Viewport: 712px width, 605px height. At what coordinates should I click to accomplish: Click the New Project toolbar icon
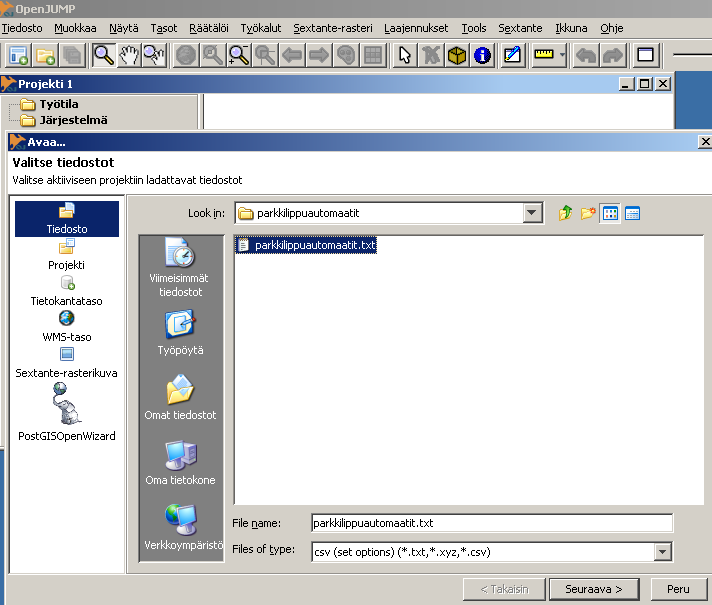(x=19, y=55)
